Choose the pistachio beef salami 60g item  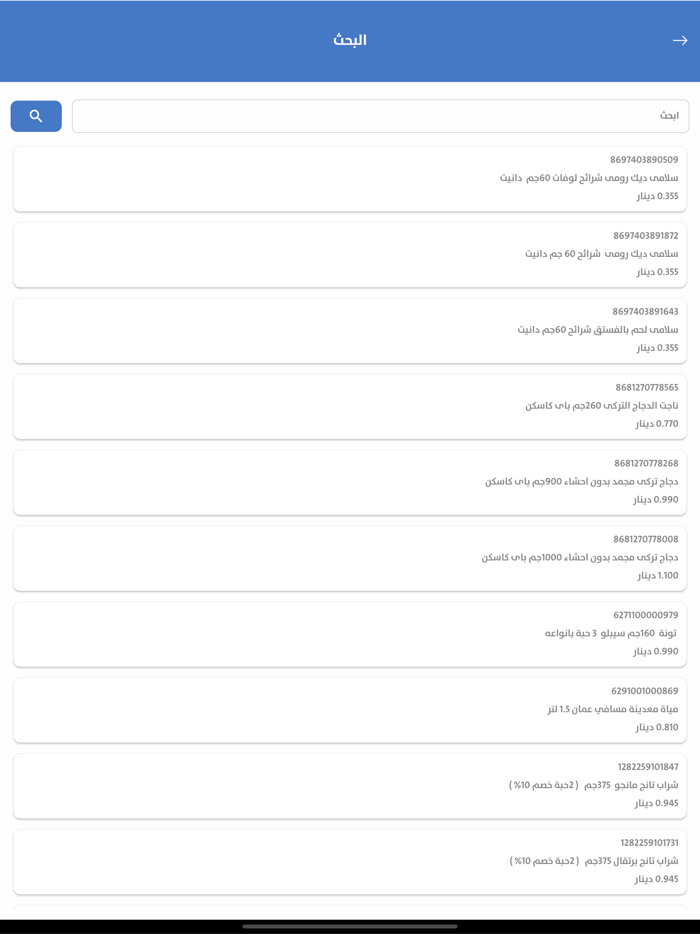click(350, 330)
